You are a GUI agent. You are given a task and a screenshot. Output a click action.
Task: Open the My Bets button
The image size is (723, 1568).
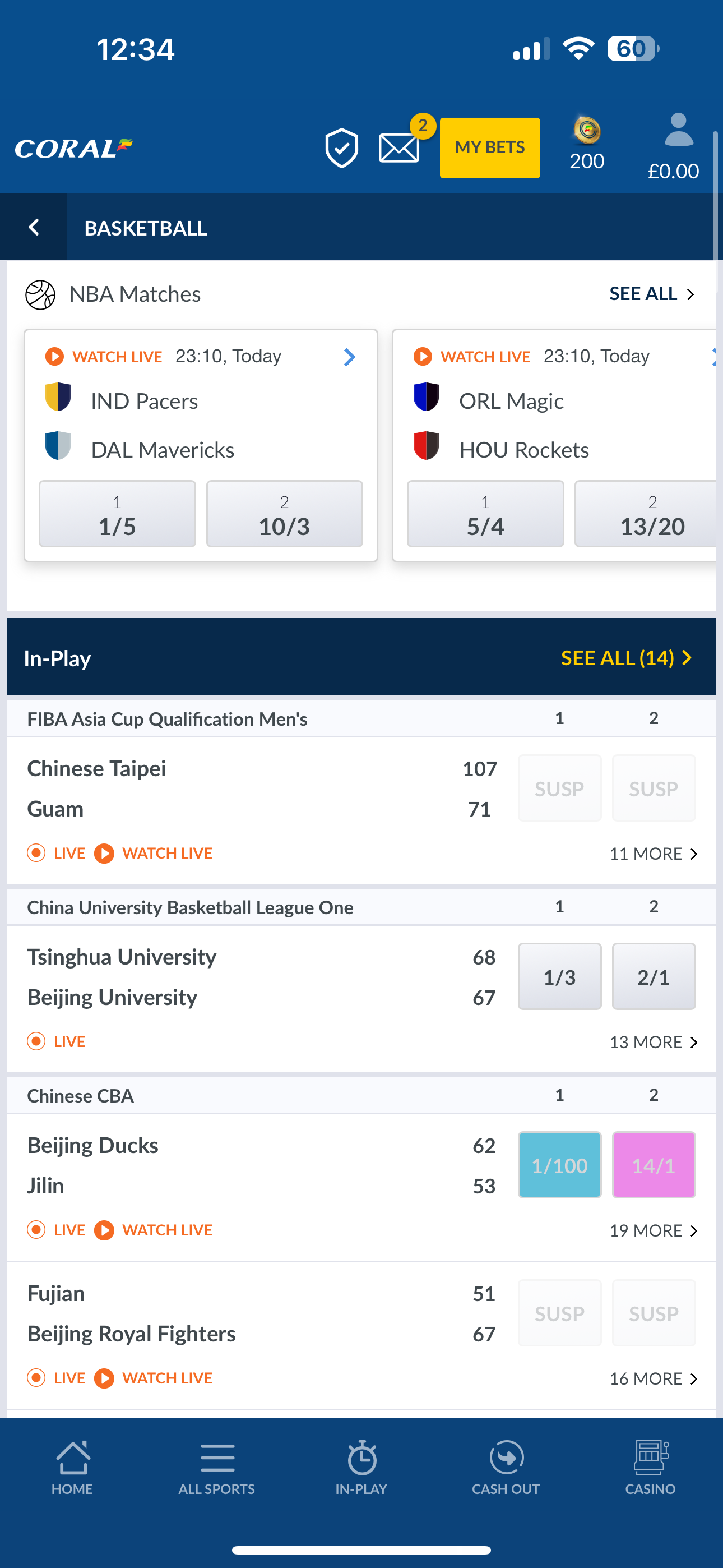point(490,148)
